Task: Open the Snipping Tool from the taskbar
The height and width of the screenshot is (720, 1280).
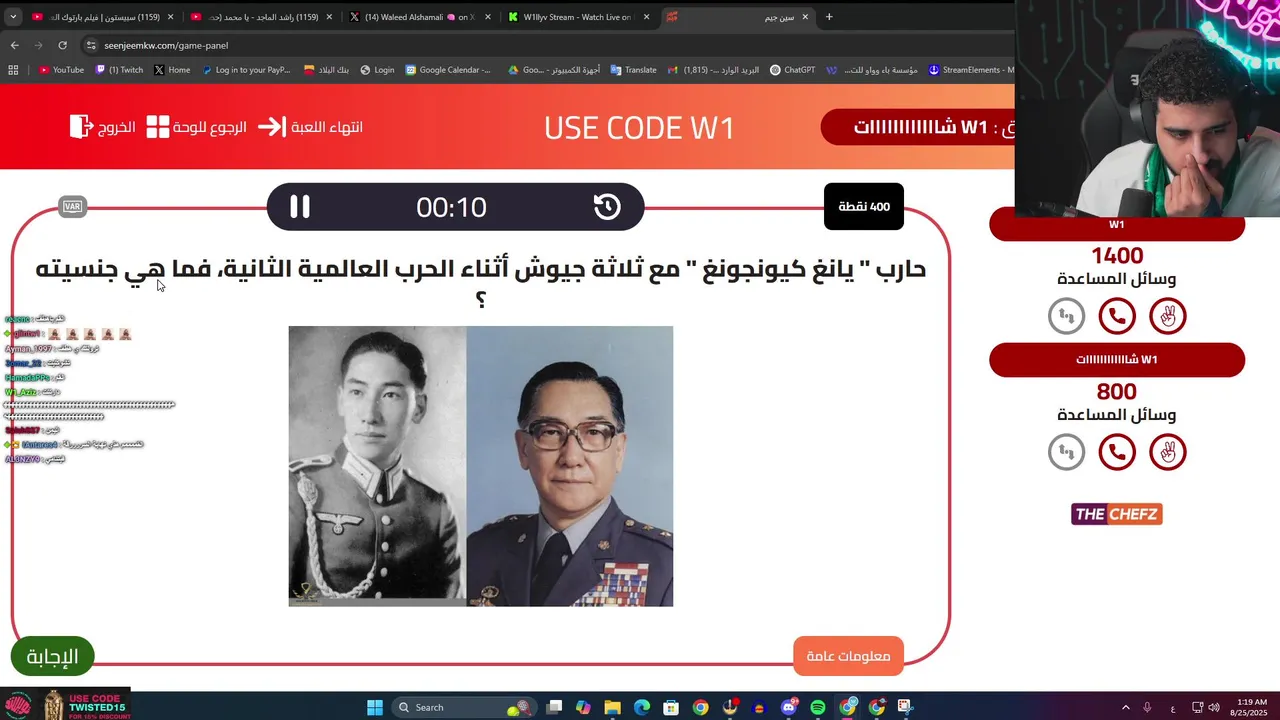Action: pos(906,707)
